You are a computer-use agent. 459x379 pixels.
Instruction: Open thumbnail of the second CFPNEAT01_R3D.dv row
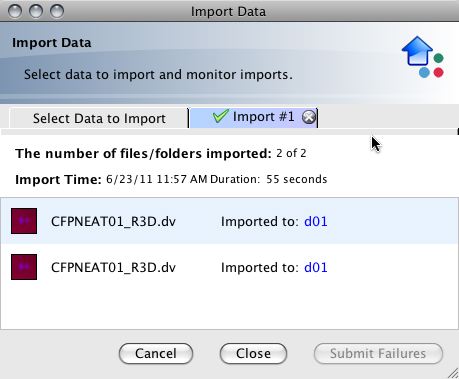click(x=24, y=267)
